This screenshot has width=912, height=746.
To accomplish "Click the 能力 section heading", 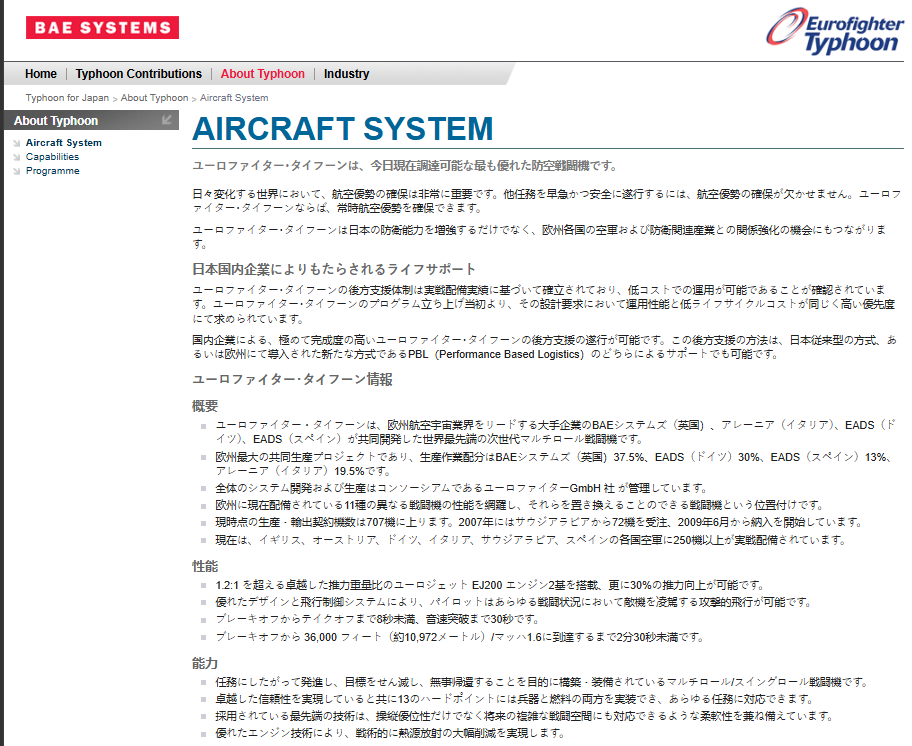I will pyautogui.click(x=205, y=663).
